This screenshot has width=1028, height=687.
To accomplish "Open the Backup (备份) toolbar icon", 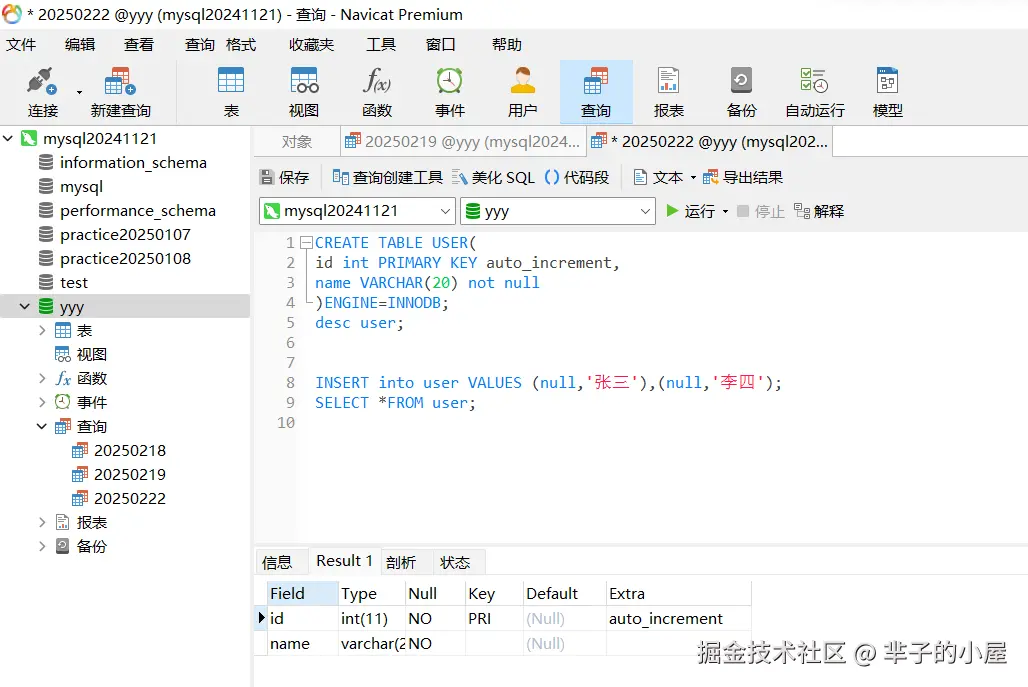I will [741, 92].
